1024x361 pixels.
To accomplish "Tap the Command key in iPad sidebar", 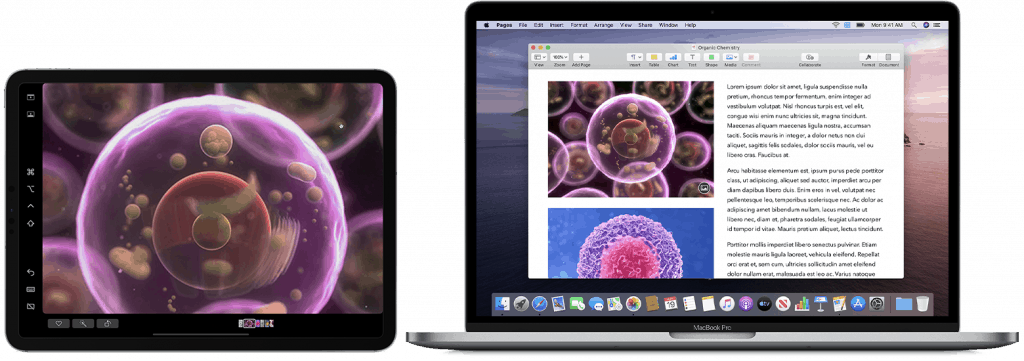I will 30,172.
